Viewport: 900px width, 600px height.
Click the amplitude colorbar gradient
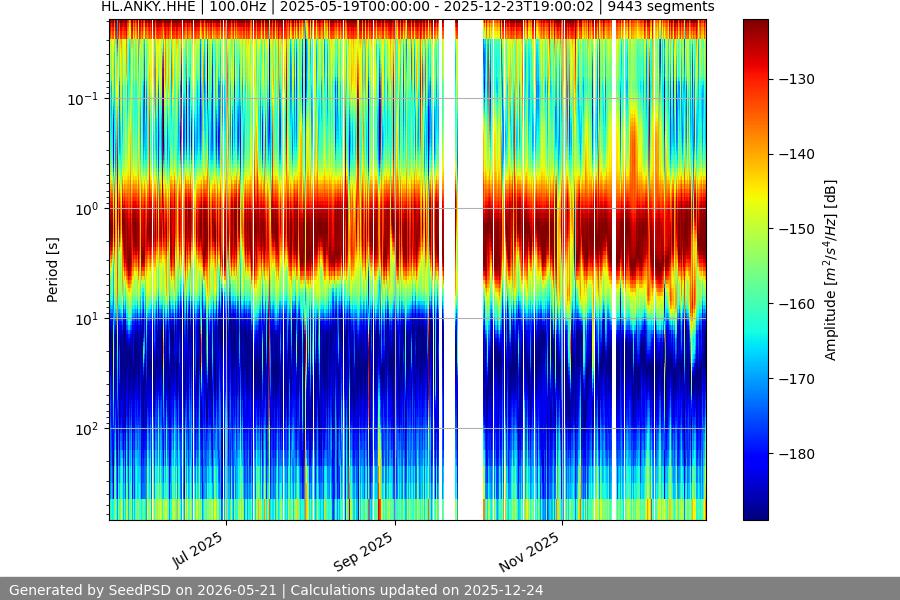[755, 270]
